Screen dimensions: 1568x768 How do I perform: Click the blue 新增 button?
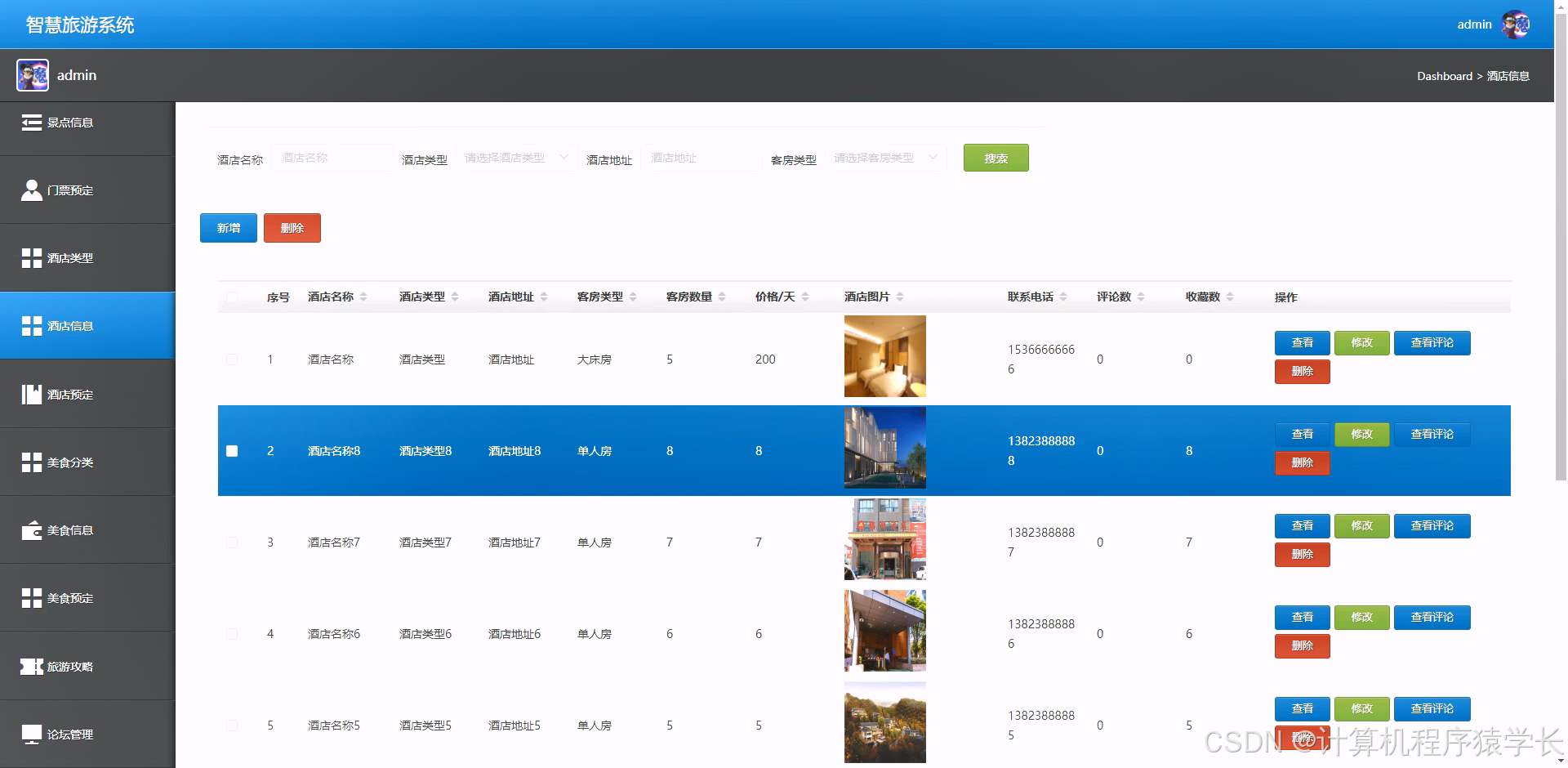coord(229,228)
